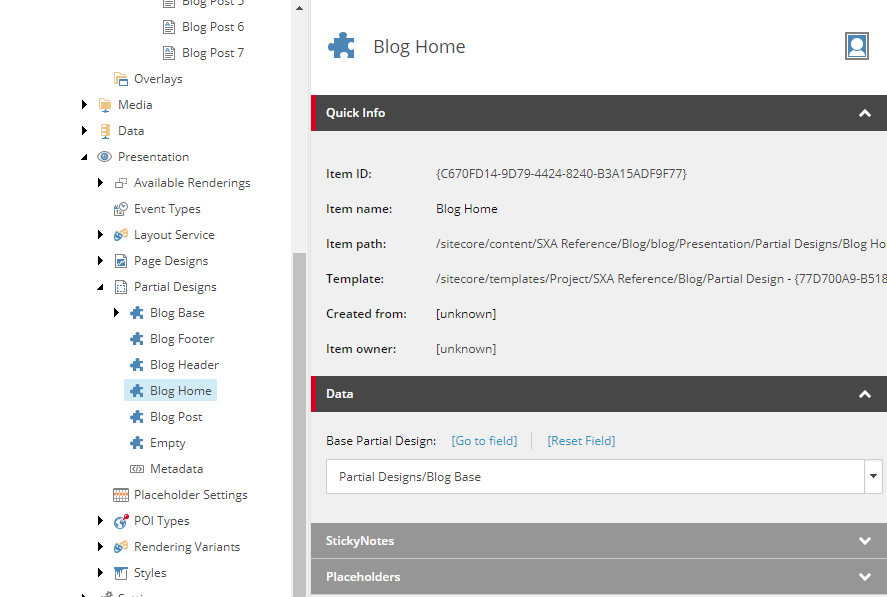Click the Blog Home puzzle icon in tree
887x597 pixels.
tap(136, 391)
